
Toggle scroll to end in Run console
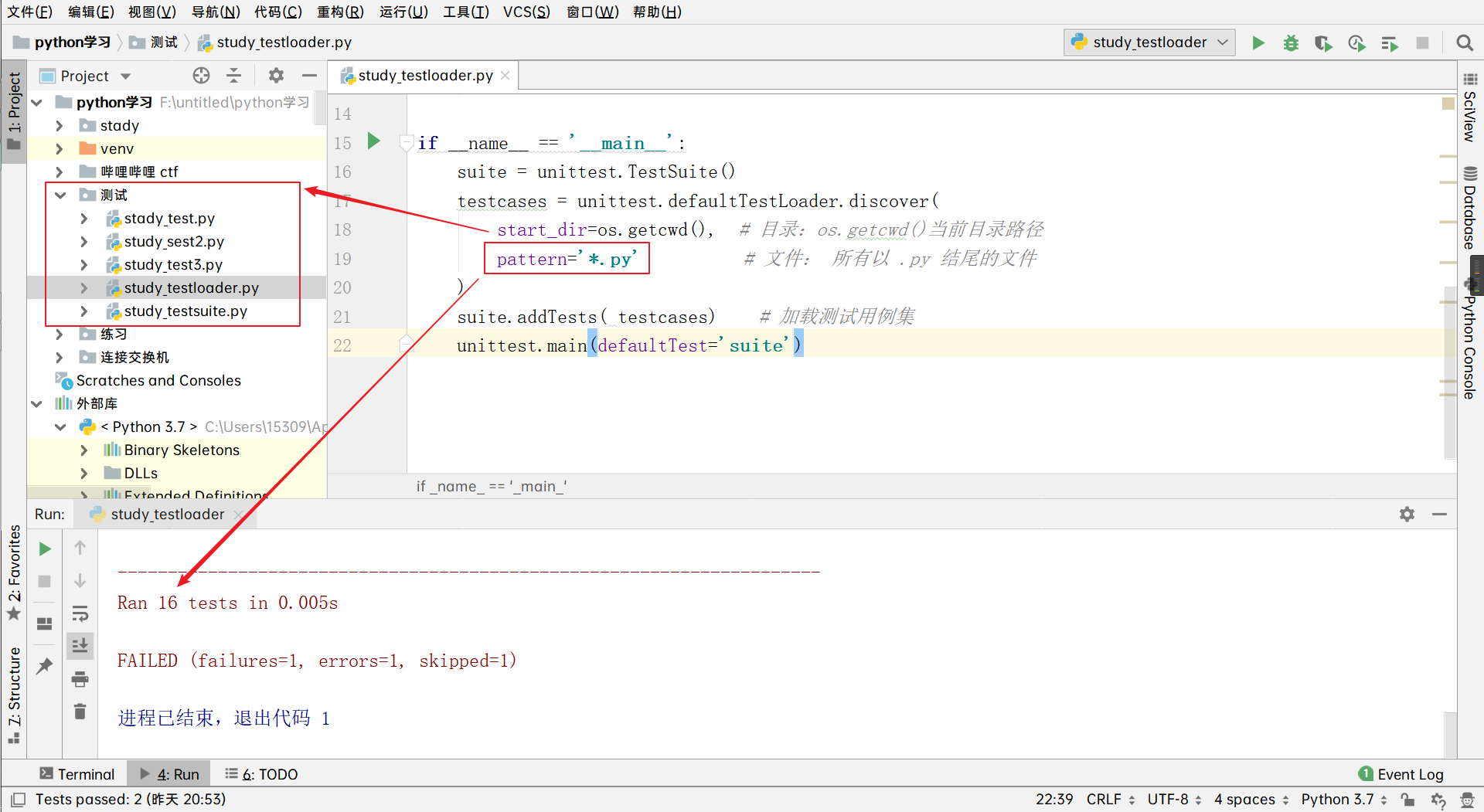click(80, 646)
